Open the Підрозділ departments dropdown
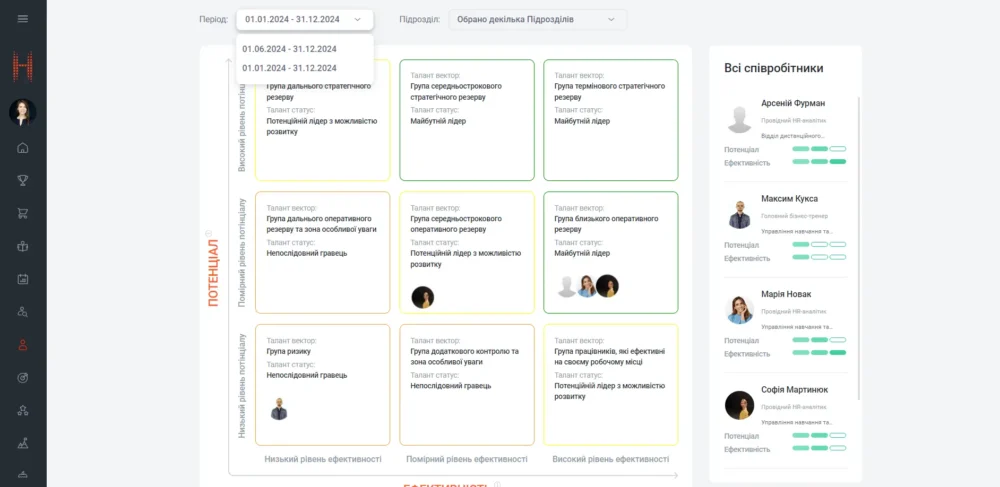The height and width of the screenshot is (487, 1000). [x=537, y=19]
